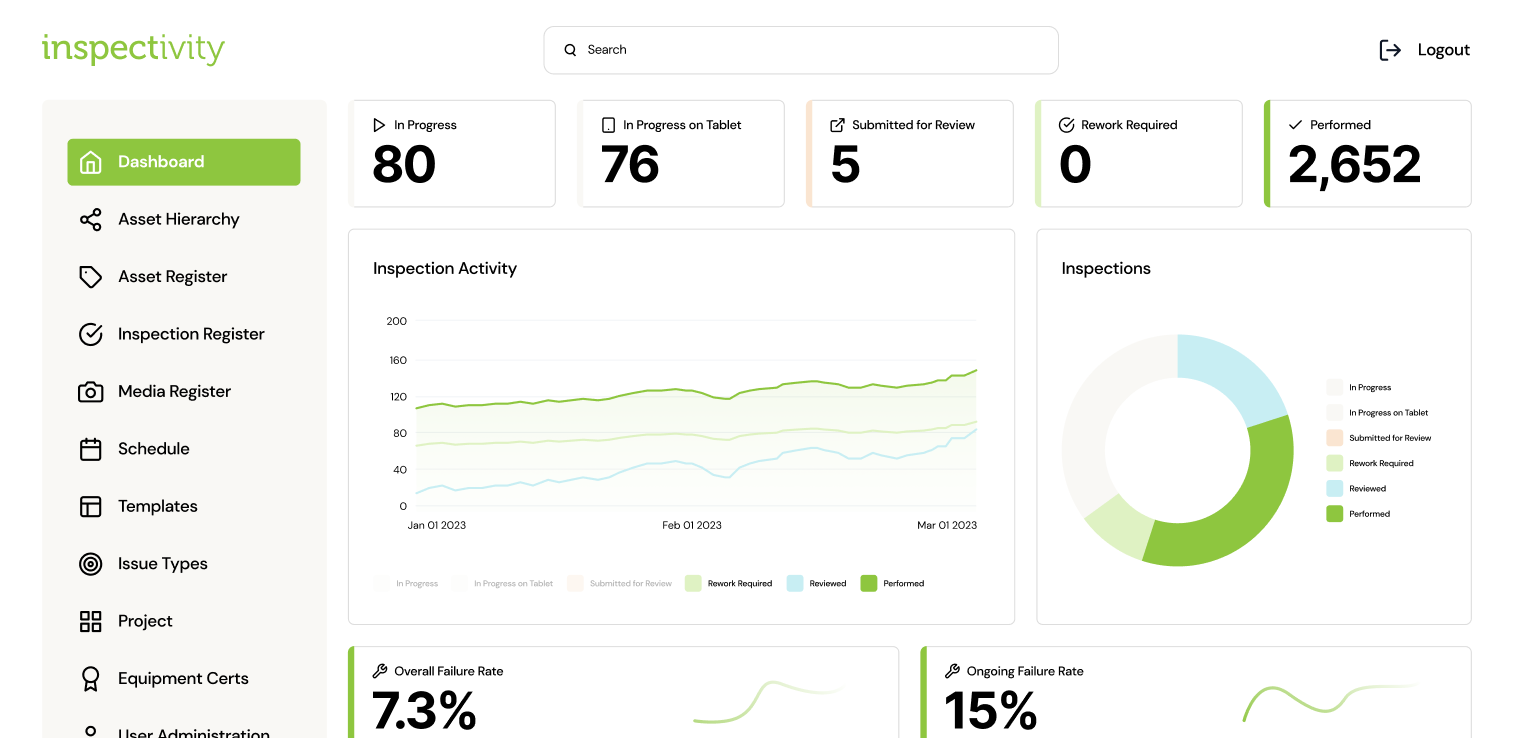Toggle Performed series in activity chart legend
The height and width of the screenshot is (738, 1514).
point(892,583)
